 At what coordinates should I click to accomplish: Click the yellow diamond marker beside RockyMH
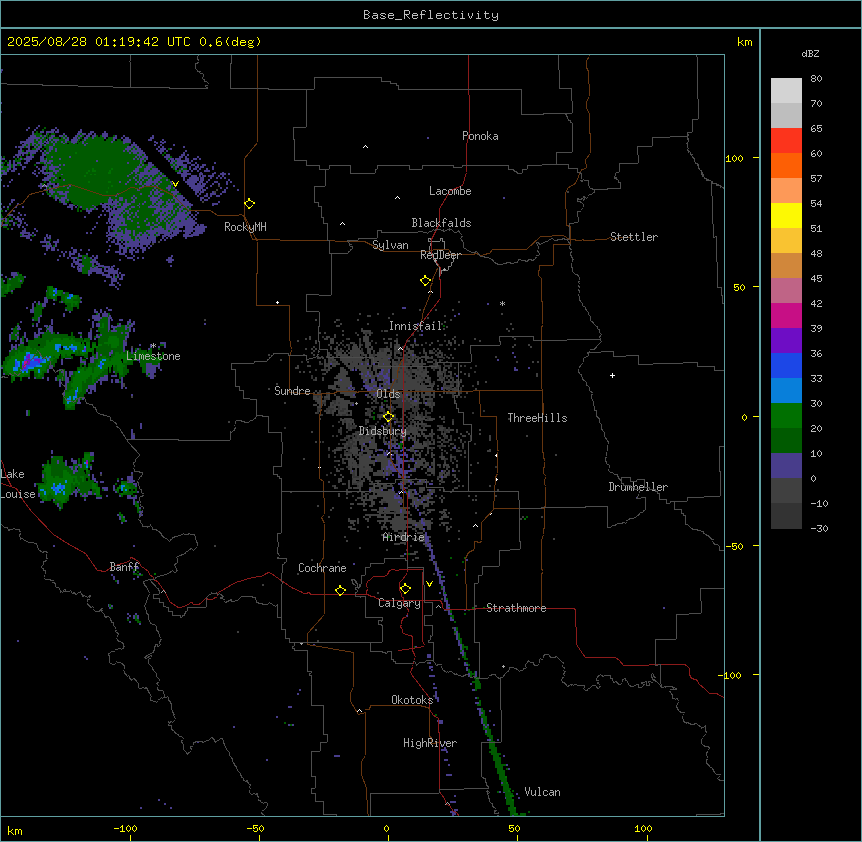pyautogui.click(x=249, y=204)
